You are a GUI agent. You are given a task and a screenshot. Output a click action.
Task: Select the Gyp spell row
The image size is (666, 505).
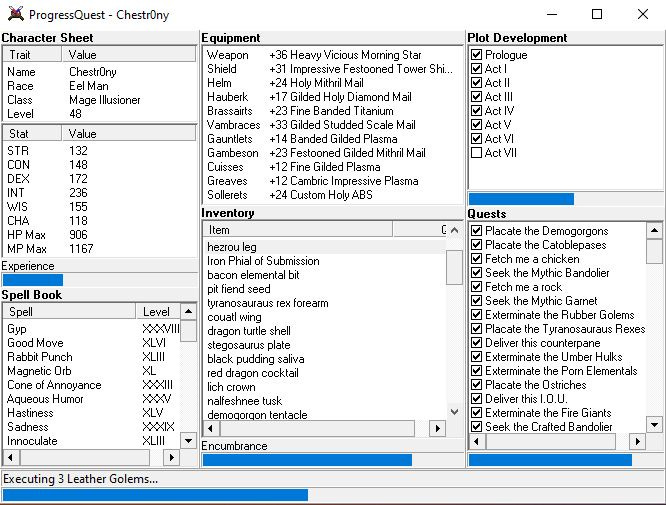coord(93,329)
